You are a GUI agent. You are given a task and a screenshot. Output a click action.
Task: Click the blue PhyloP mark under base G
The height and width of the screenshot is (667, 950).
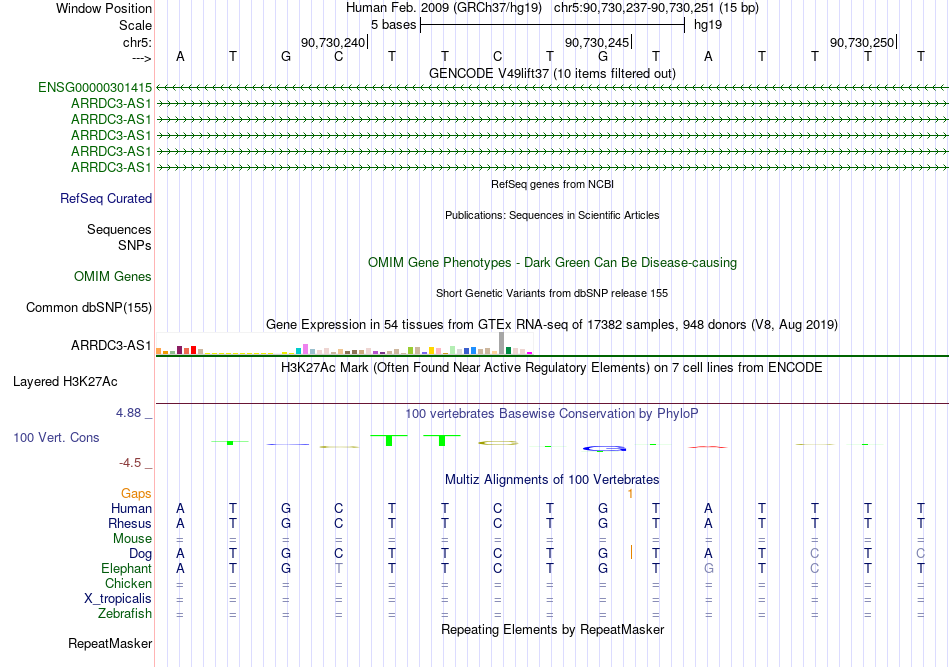pyautogui.click(x=604, y=448)
